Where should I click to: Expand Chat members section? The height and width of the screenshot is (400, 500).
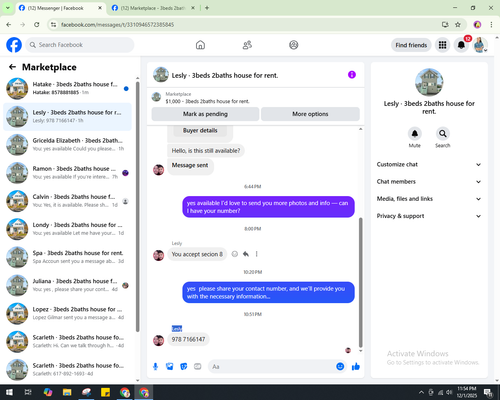429,182
